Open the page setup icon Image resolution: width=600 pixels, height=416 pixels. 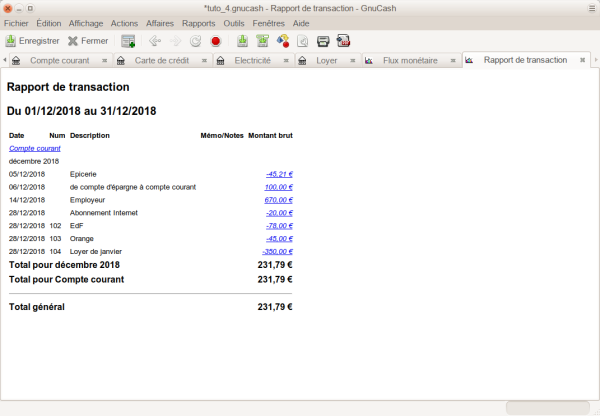click(302, 41)
